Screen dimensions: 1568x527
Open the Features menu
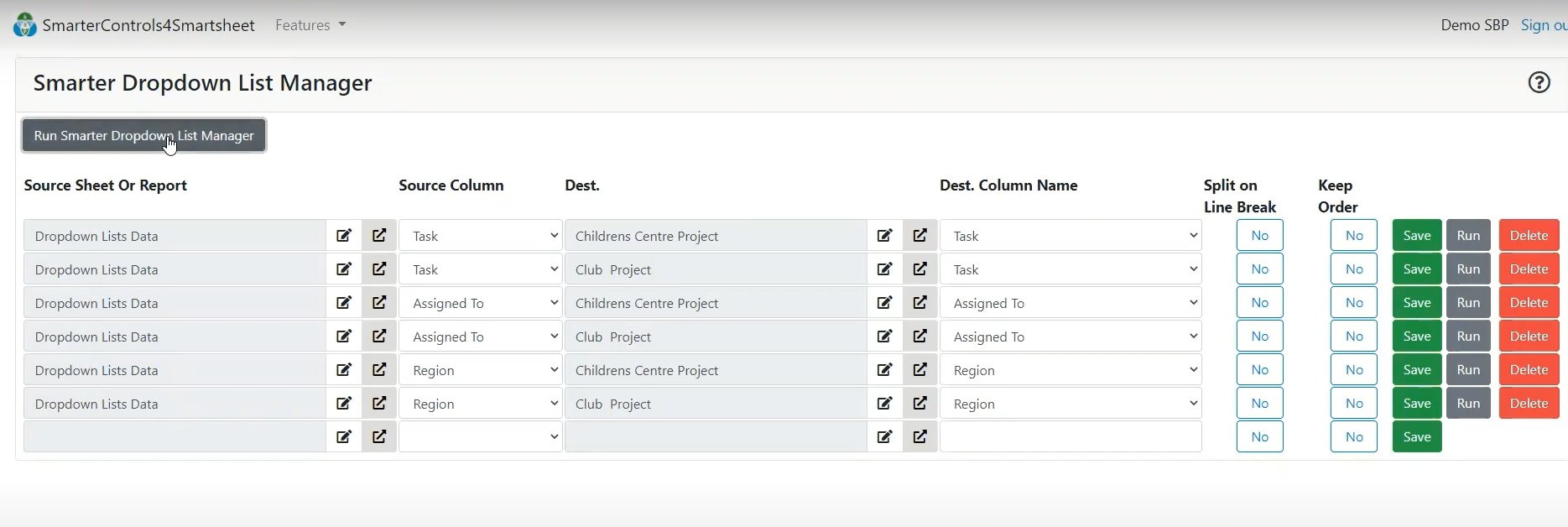(x=310, y=25)
